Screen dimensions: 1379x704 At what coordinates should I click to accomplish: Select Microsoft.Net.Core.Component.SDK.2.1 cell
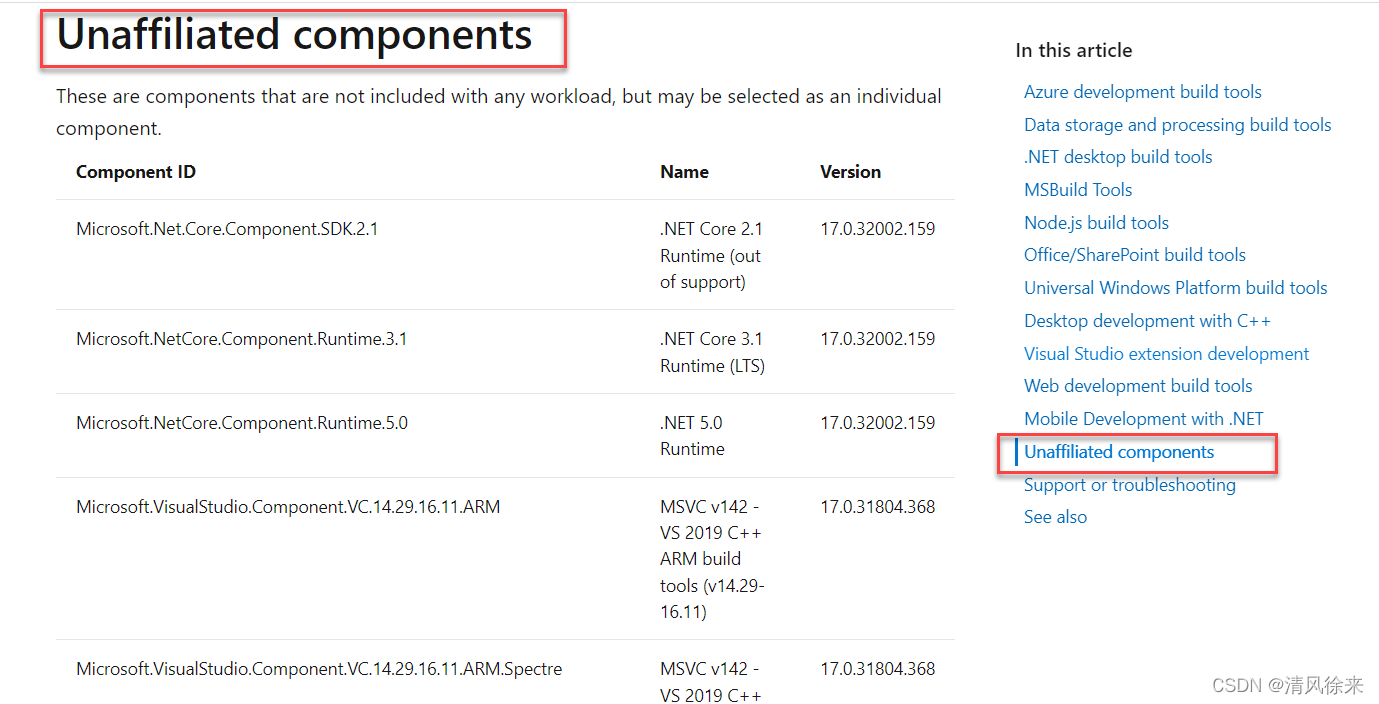click(227, 229)
